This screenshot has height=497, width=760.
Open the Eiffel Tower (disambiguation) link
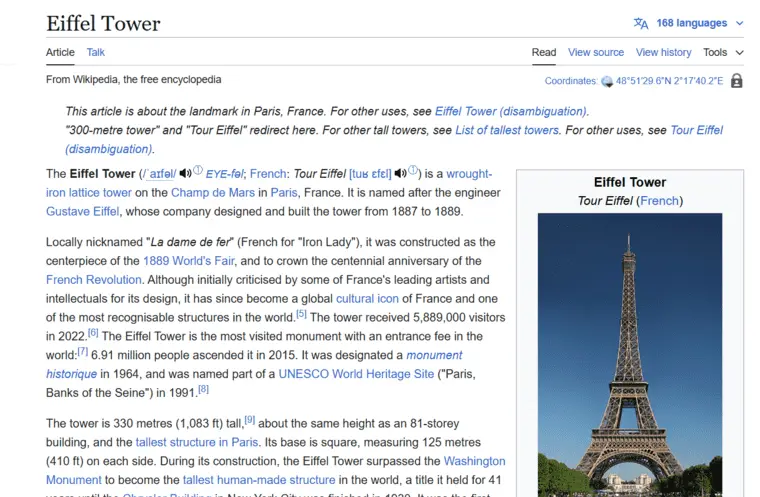coord(511,112)
